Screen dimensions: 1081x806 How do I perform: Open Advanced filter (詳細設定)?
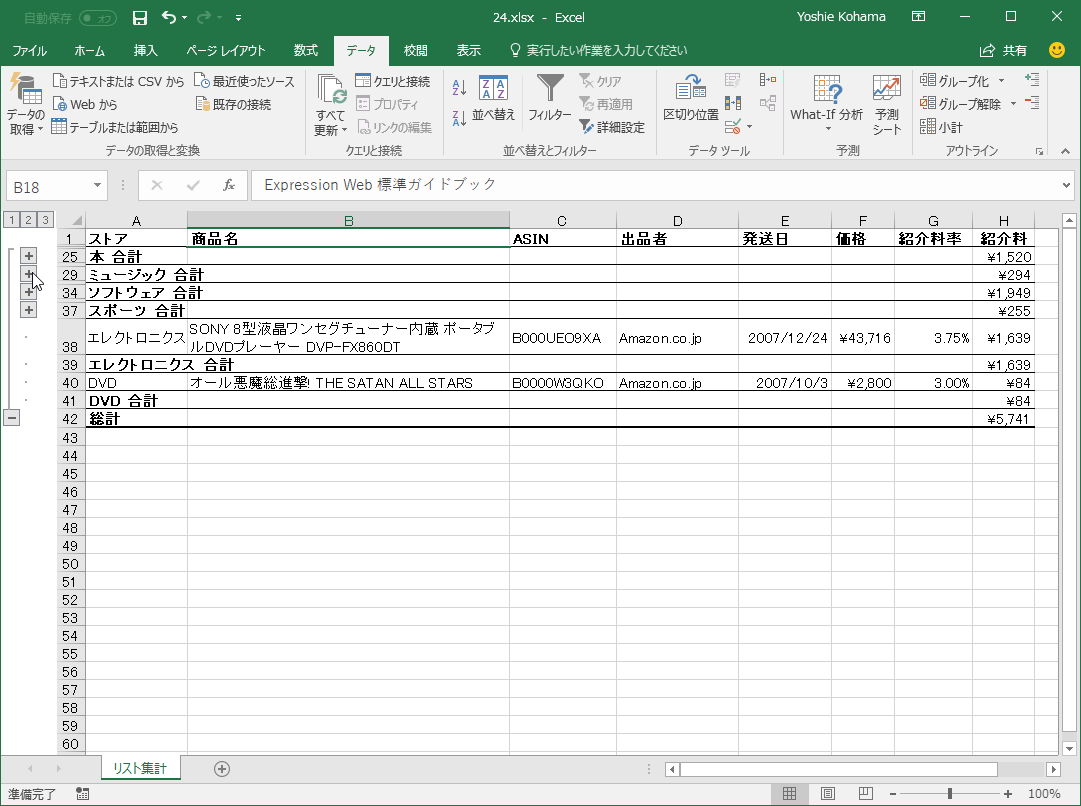tap(612, 127)
